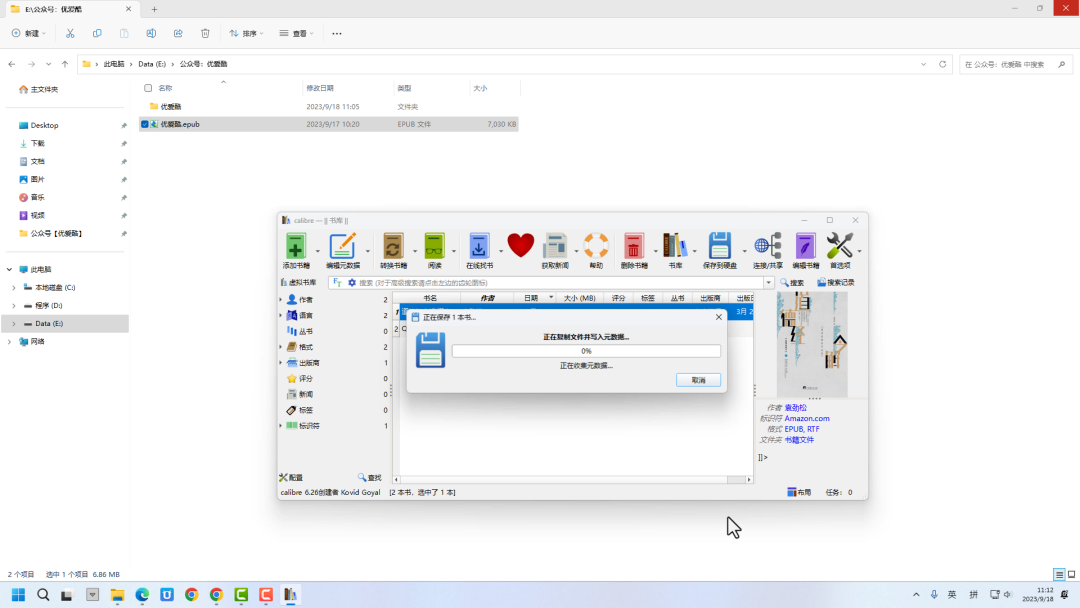The image size is (1080, 608).
Task: Click the Refresh icon beside the Explorer address bar
Action: (x=943, y=64)
